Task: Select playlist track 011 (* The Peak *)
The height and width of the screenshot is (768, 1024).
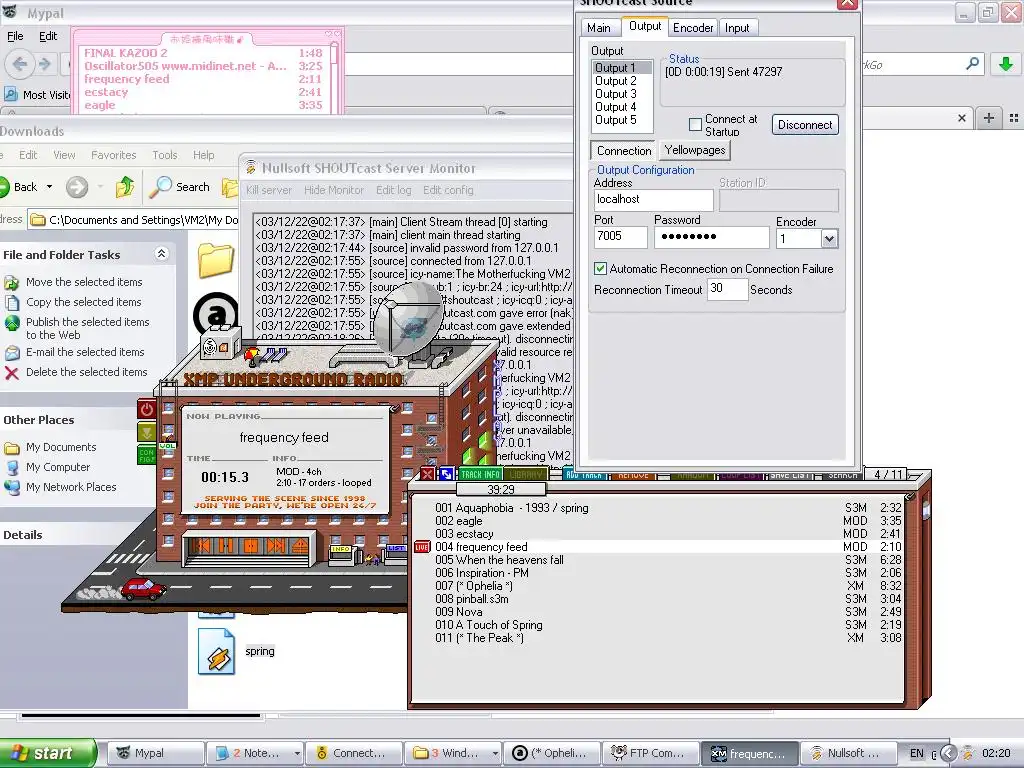Action: click(667, 638)
